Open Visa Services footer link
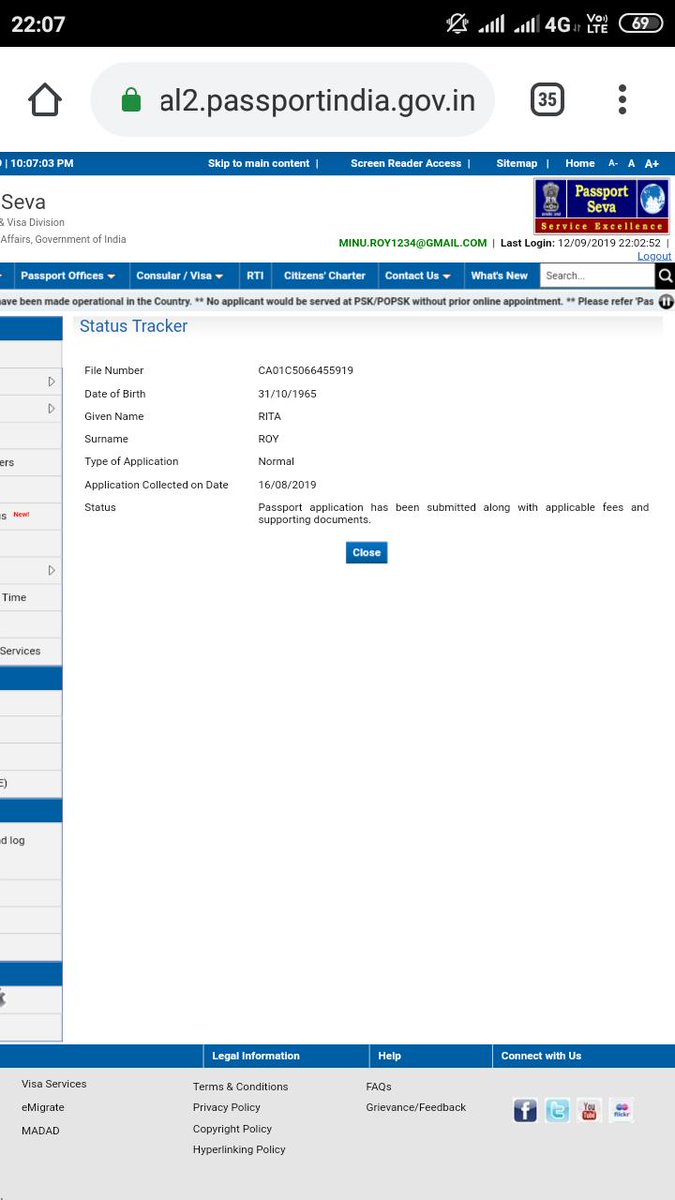Screen dimensions: 675x1200 54,1084
